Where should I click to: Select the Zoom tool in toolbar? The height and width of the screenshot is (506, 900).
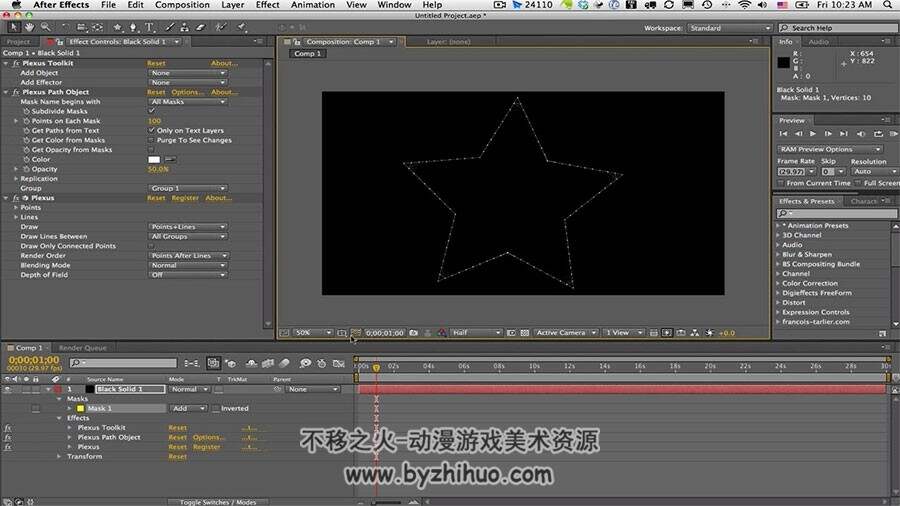[45, 27]
